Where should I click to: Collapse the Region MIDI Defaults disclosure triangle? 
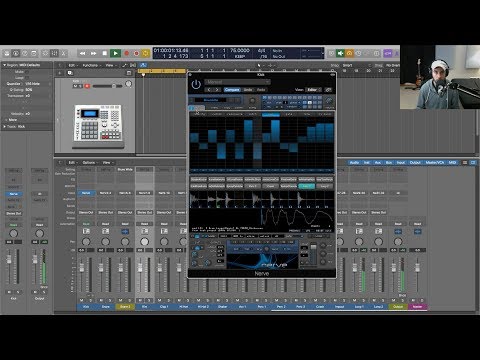pyautogui.click(x=4, y=65)
